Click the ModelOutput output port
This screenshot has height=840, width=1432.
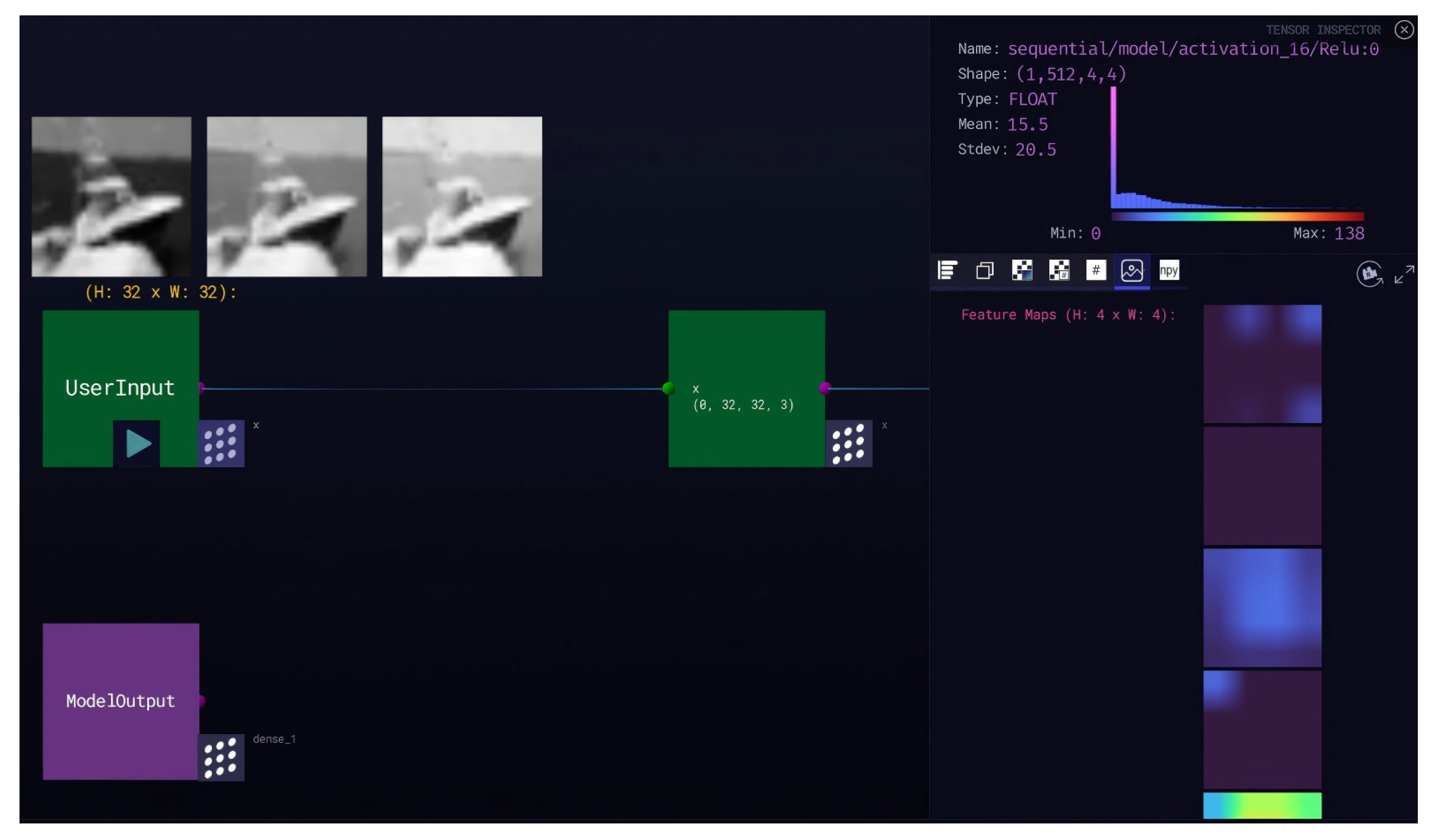click(x=202, y=702)
